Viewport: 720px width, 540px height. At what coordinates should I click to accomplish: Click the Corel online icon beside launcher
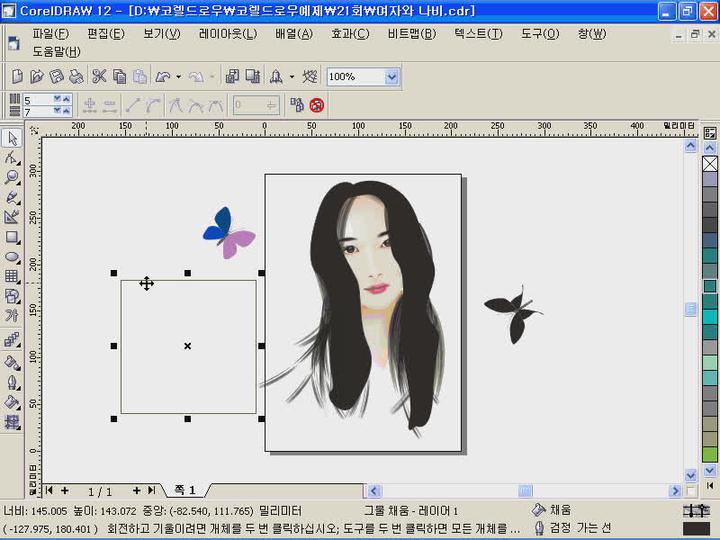click(310, 76)
